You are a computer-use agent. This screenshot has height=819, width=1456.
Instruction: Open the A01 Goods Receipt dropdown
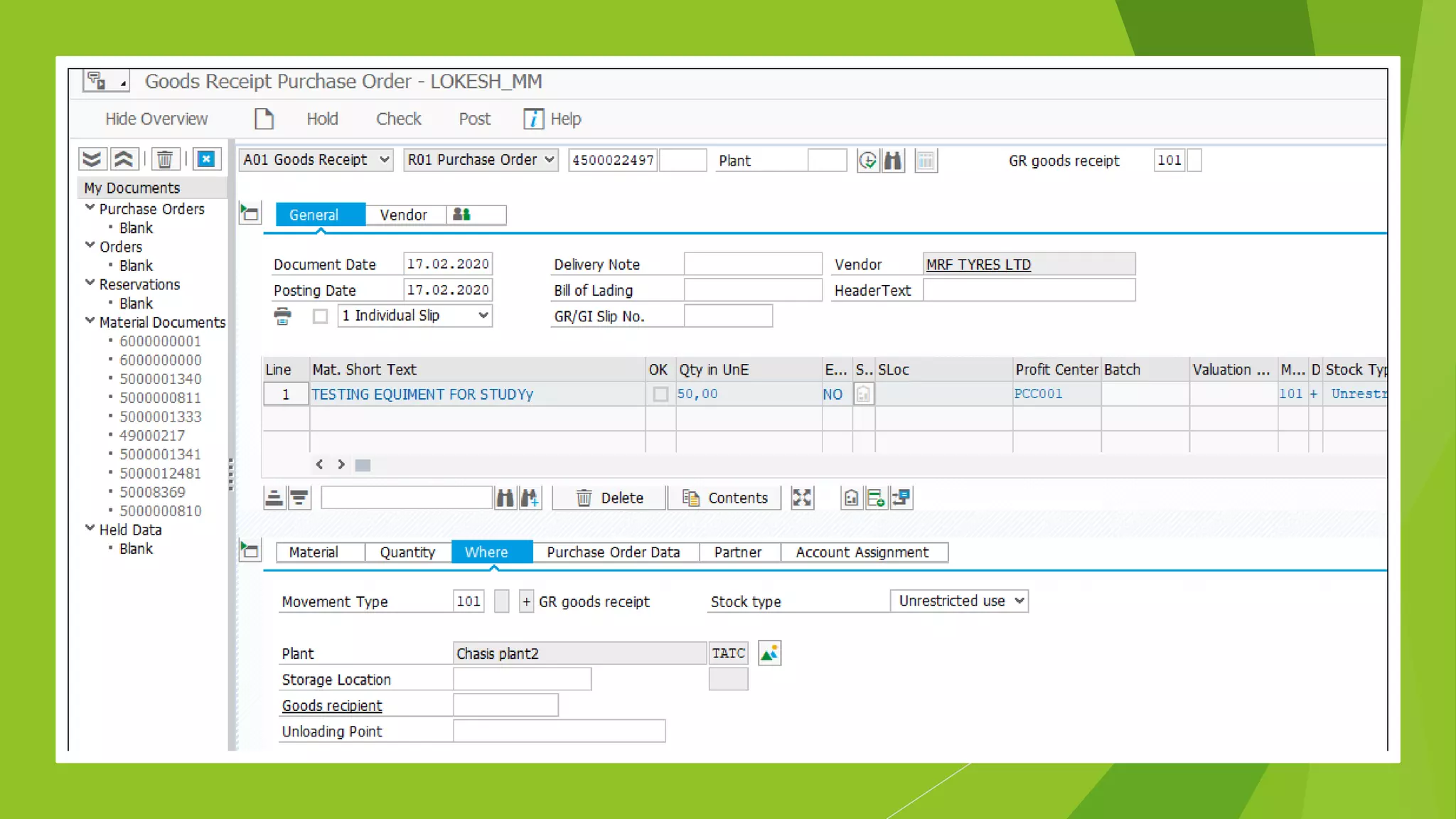click(x=384, y=160)
